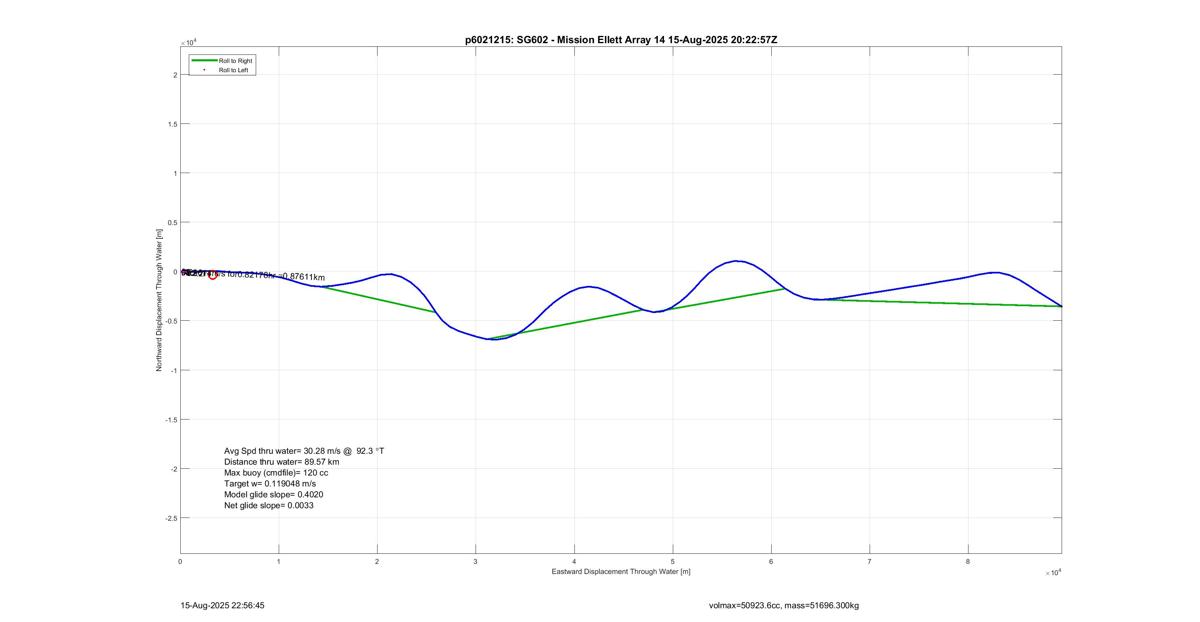
Task: Click the blue track peak near eastward 5.6
Action: point(737,261)
